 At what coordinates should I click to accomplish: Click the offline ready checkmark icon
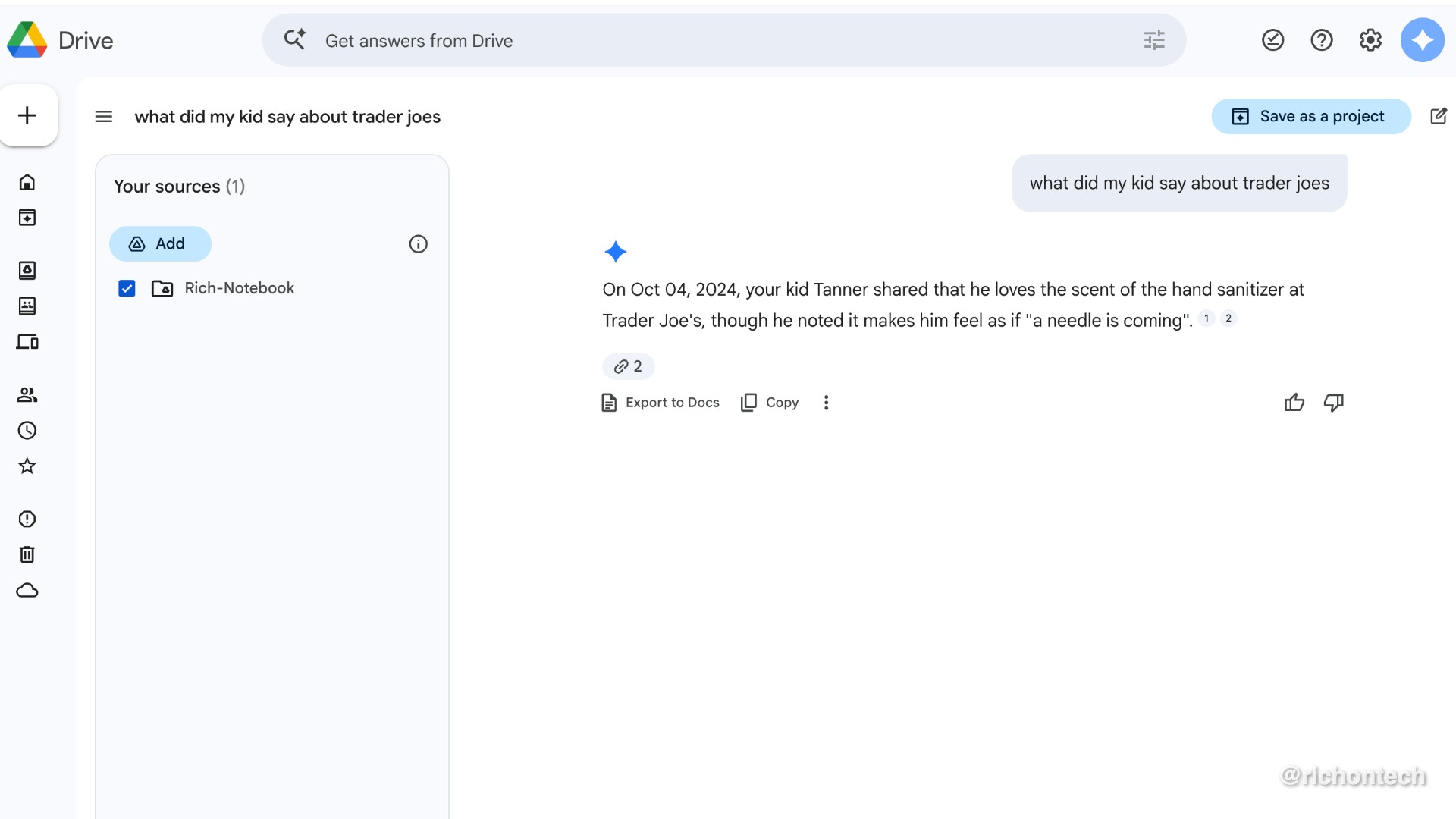tap(1272, 40)
